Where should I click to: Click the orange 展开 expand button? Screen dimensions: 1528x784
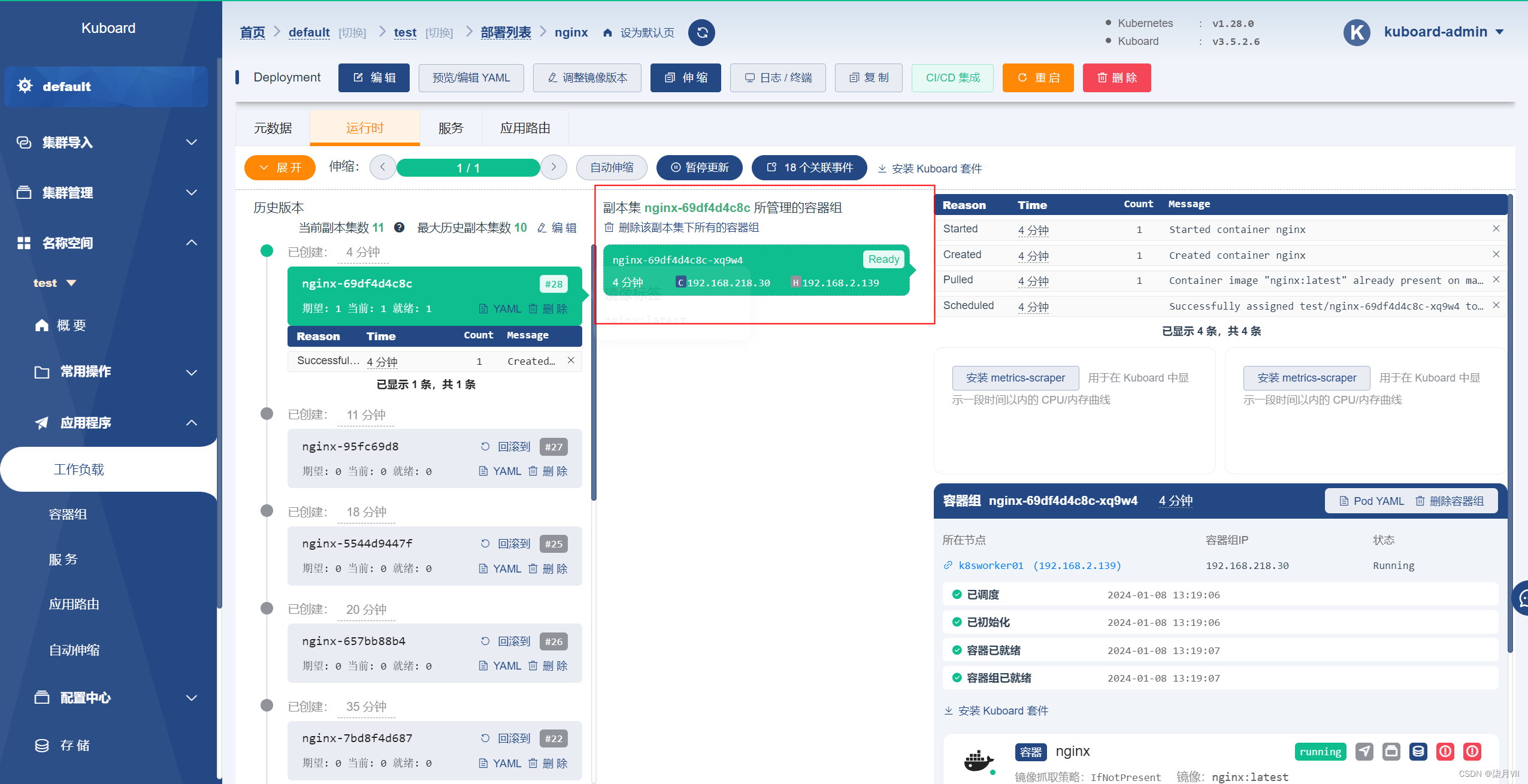(x=280, y=168)
